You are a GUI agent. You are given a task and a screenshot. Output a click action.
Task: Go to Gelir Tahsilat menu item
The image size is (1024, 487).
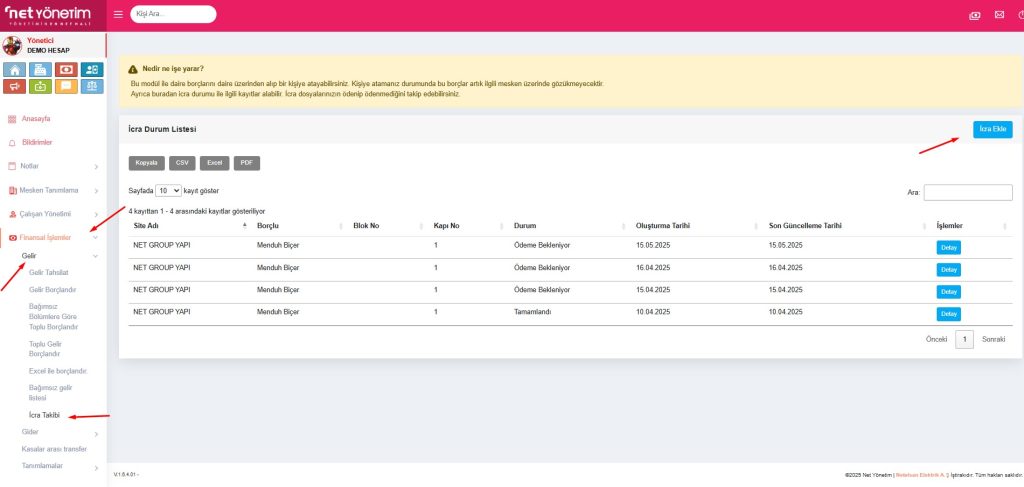(49, 272)
